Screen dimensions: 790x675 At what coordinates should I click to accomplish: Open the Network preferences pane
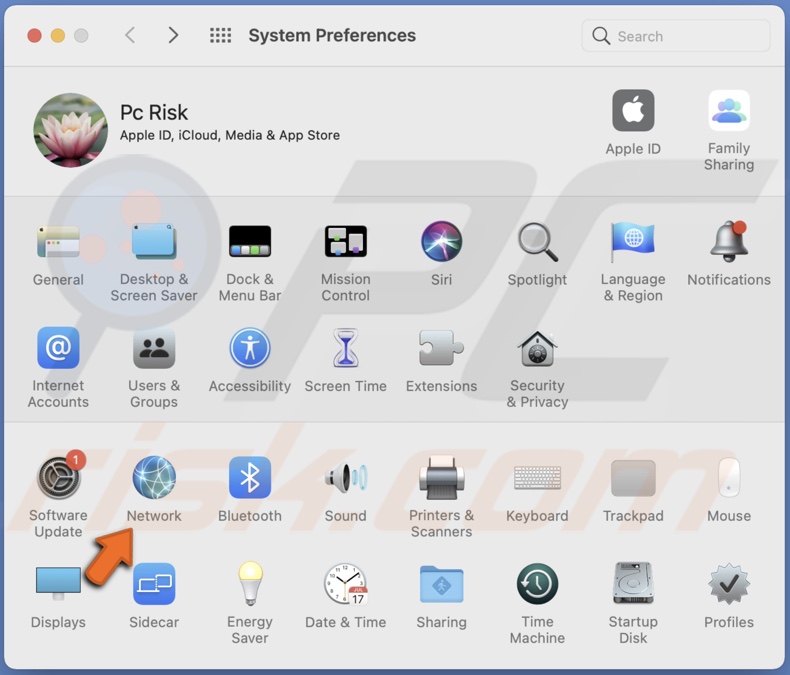pos(154,479)
